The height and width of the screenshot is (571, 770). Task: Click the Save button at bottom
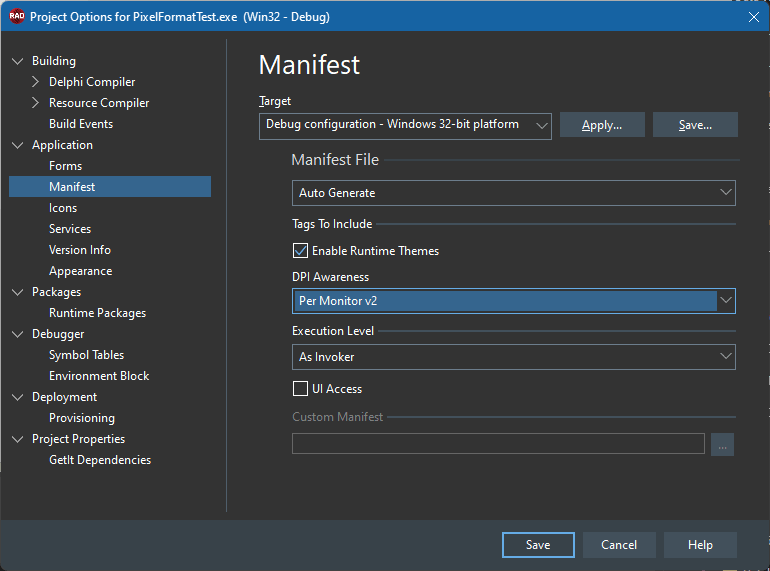(538, 545)
